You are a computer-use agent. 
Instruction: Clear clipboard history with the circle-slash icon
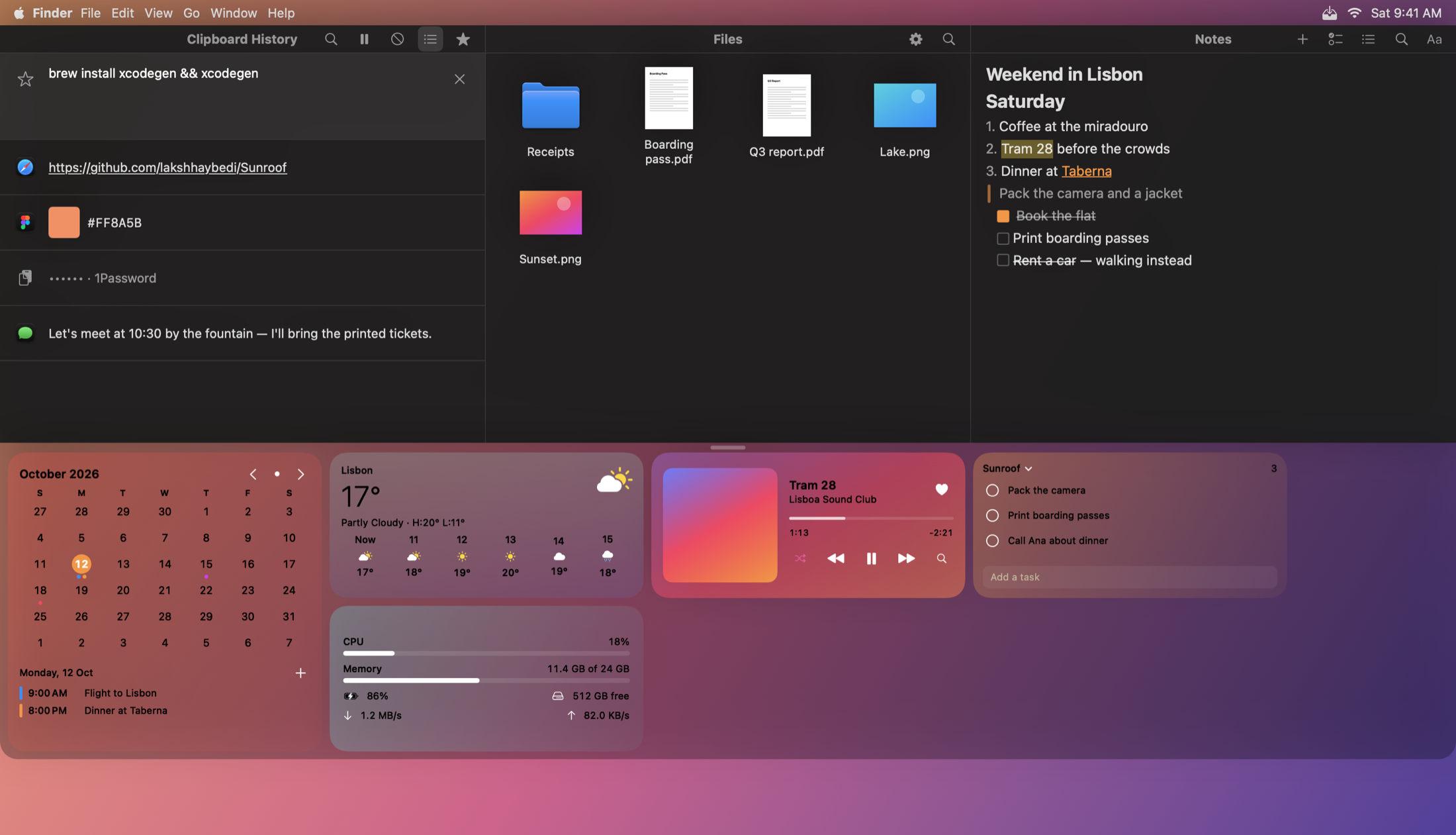point(397,39)
